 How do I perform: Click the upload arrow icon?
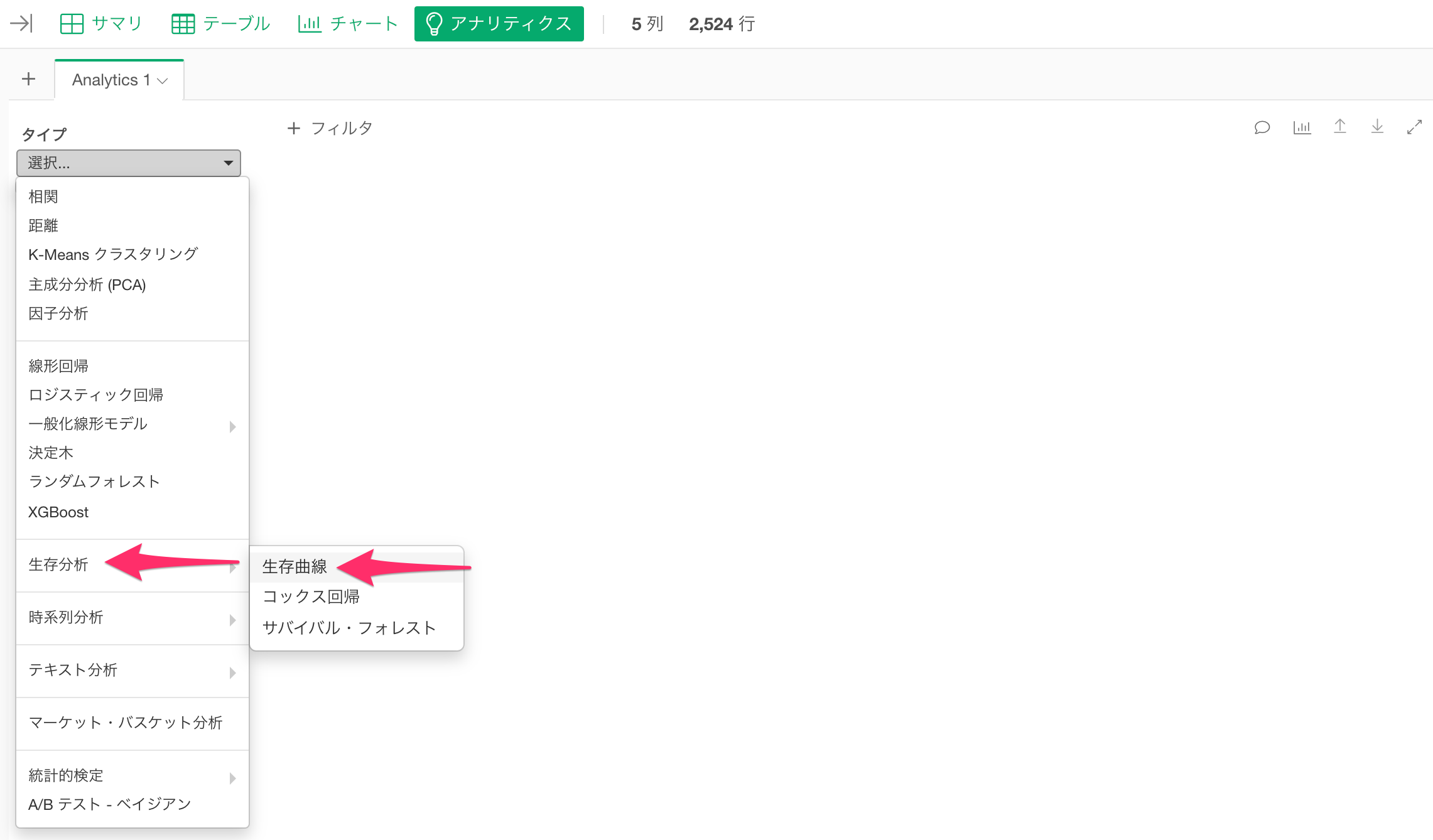1340,127
